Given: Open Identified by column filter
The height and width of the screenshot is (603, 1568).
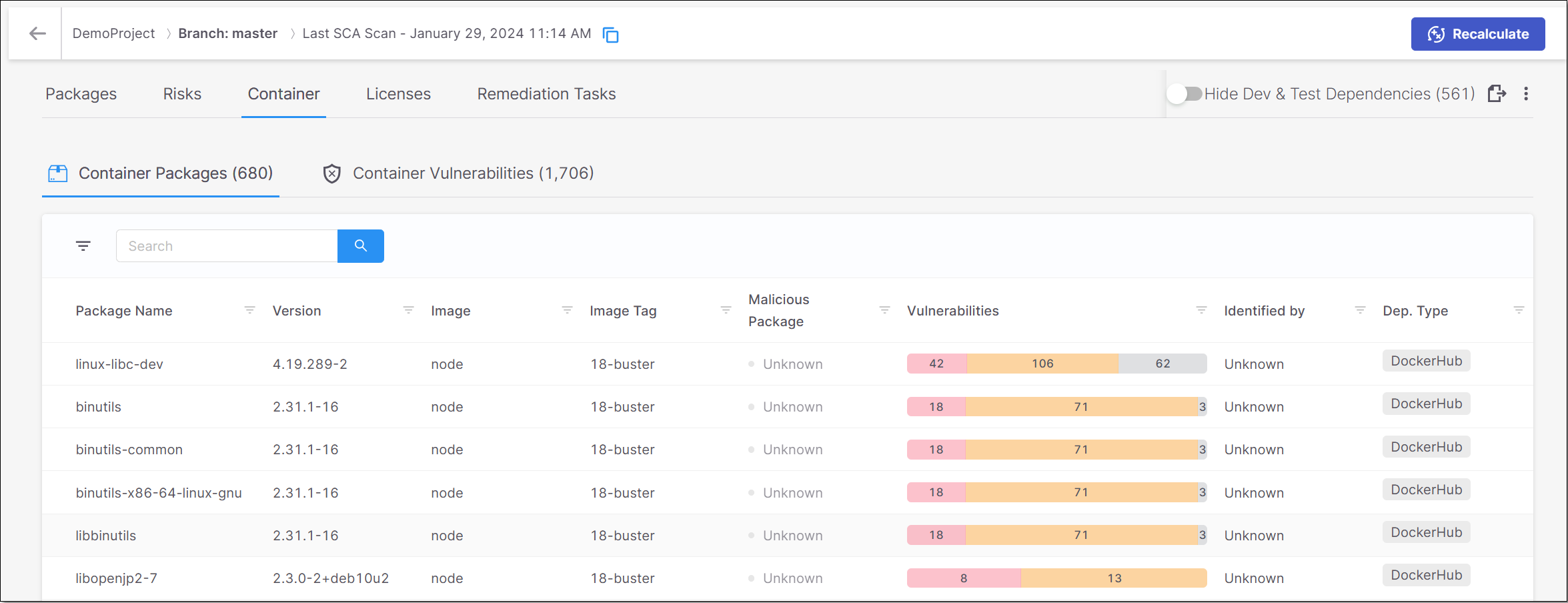Looking at the screenshot, I should pos(1360,310).
